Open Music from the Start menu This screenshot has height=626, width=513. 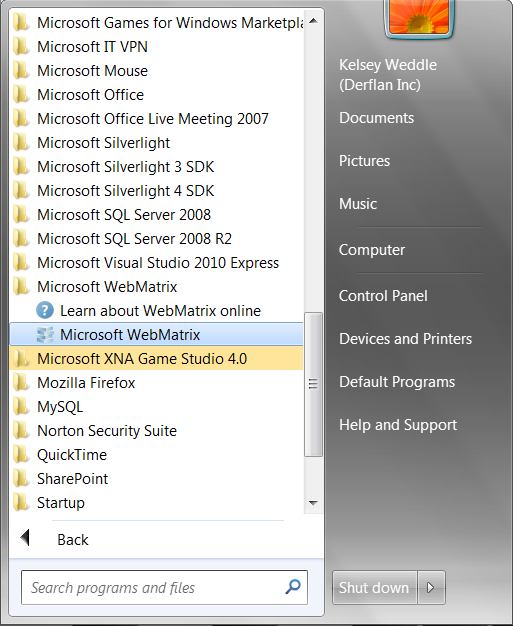[358, 204]
